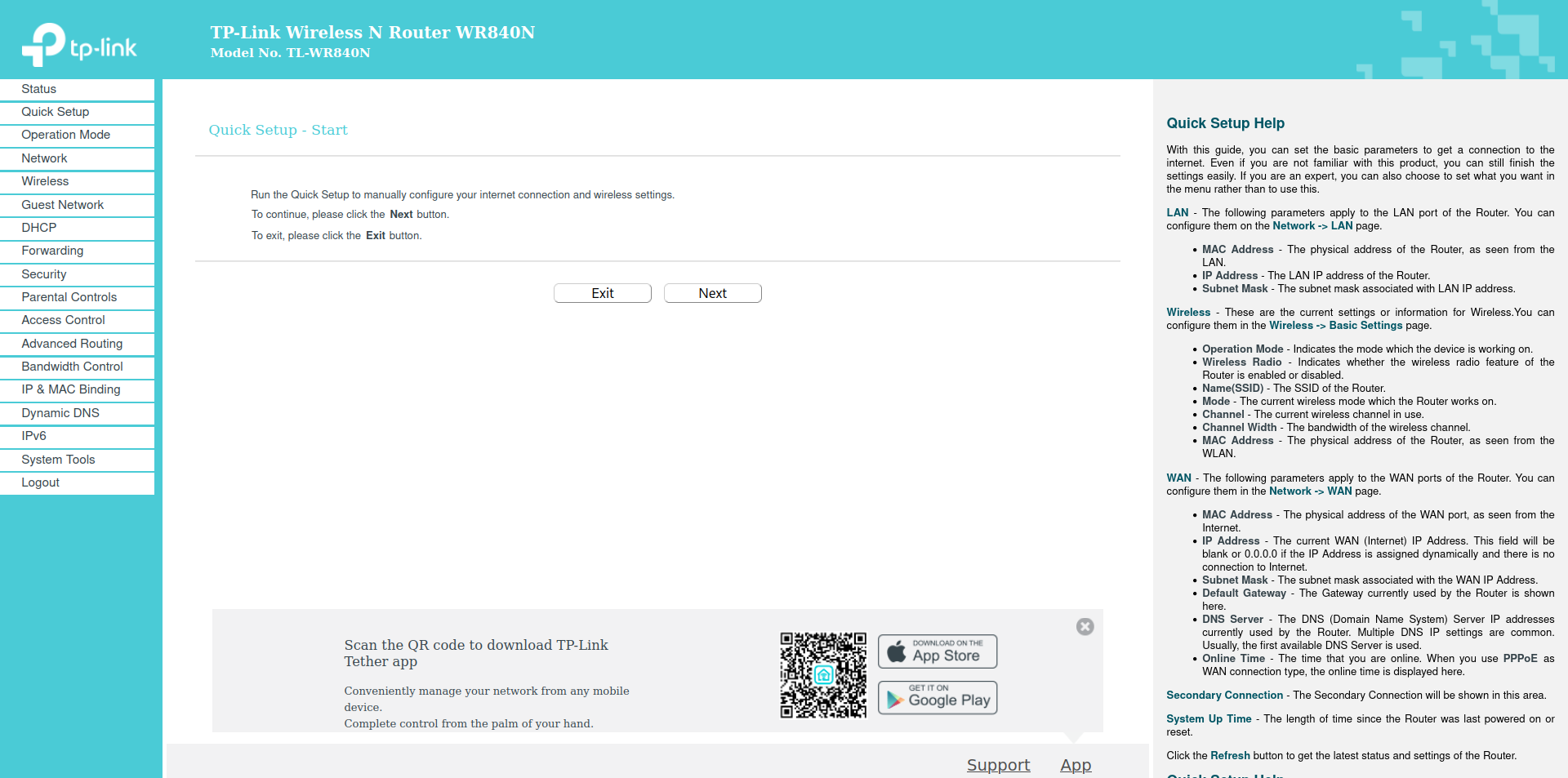Select Quick Setup in the sidebar
The width and height of the screenshot is (1568, 778).
tap(56, 112)
